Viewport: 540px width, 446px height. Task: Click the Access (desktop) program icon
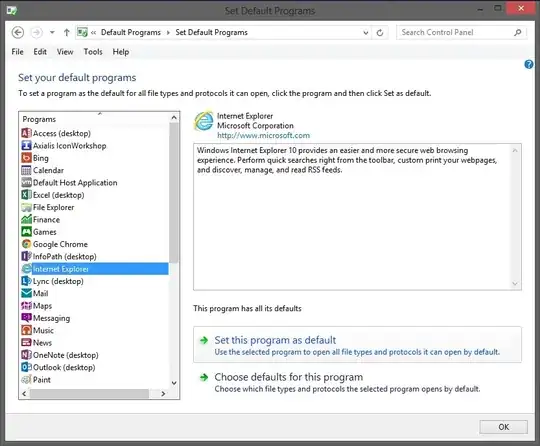coord(27,133)
